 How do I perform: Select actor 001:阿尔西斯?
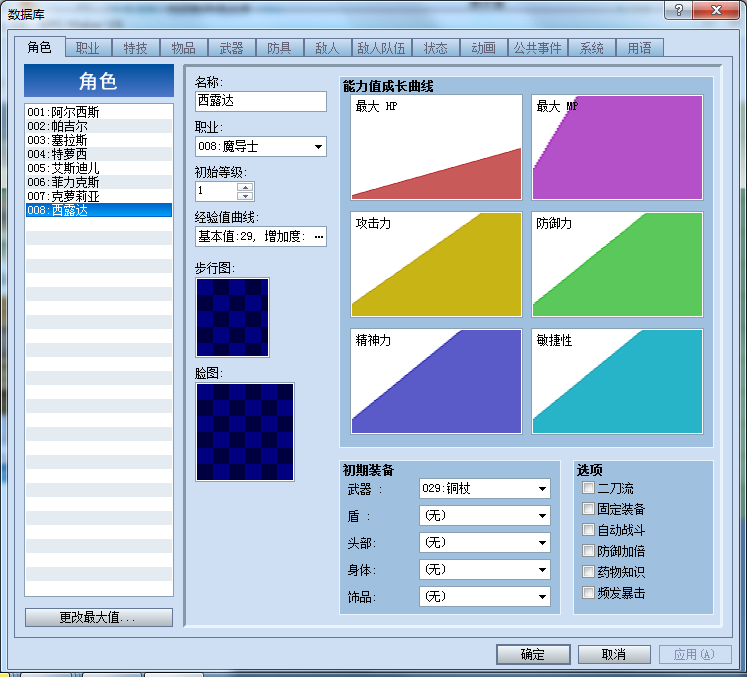click(x=99, y=112)
